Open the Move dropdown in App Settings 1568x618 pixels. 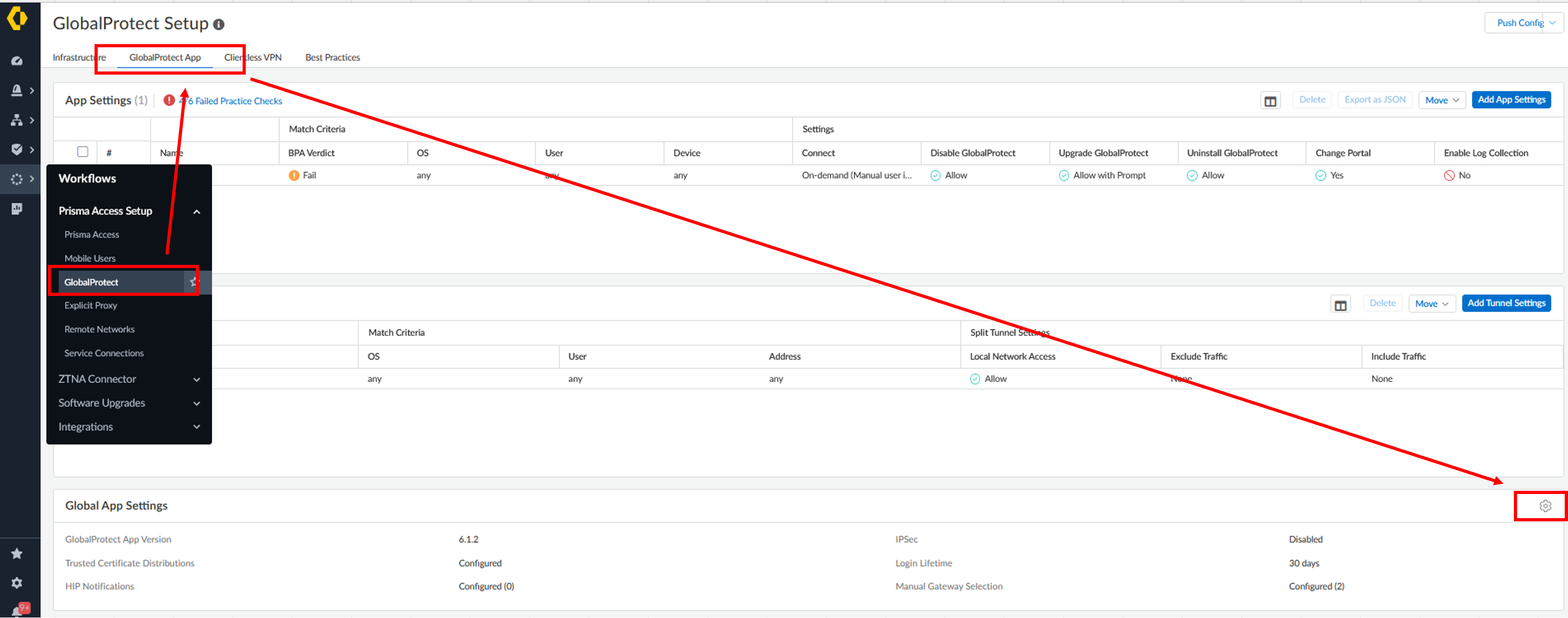click(1441, 100)
